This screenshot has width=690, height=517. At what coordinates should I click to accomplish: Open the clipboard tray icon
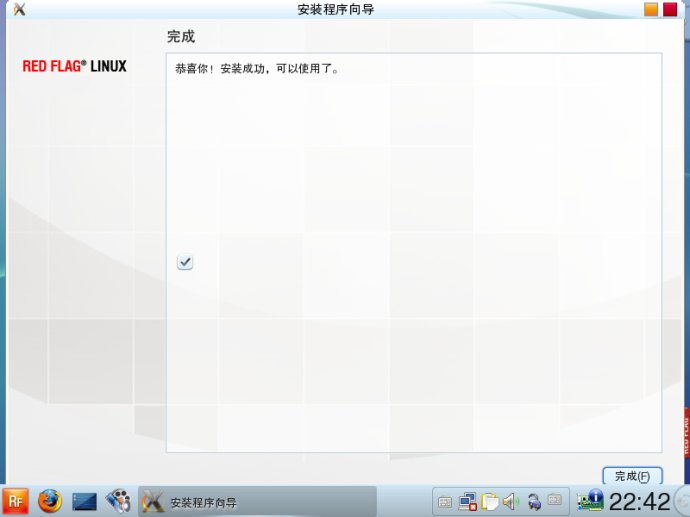pos(489,502)
